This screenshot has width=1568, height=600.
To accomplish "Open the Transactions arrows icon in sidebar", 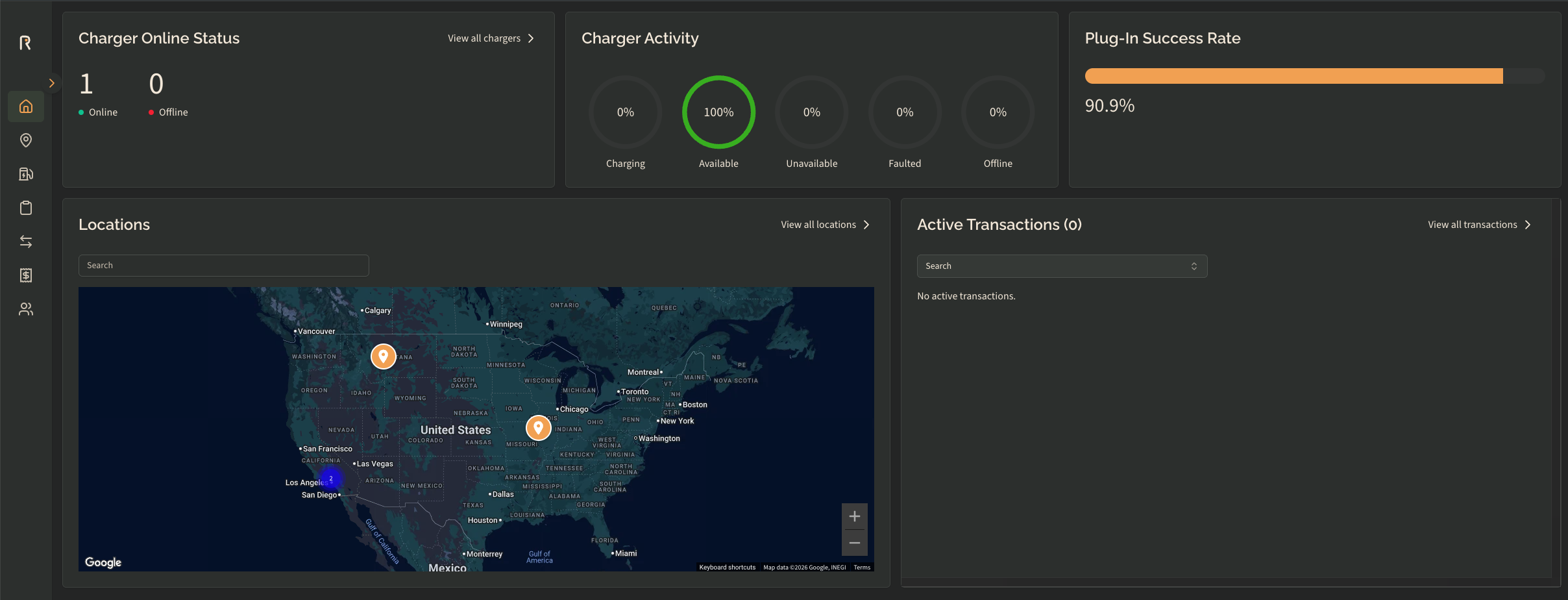I will (x=26, y=242).
